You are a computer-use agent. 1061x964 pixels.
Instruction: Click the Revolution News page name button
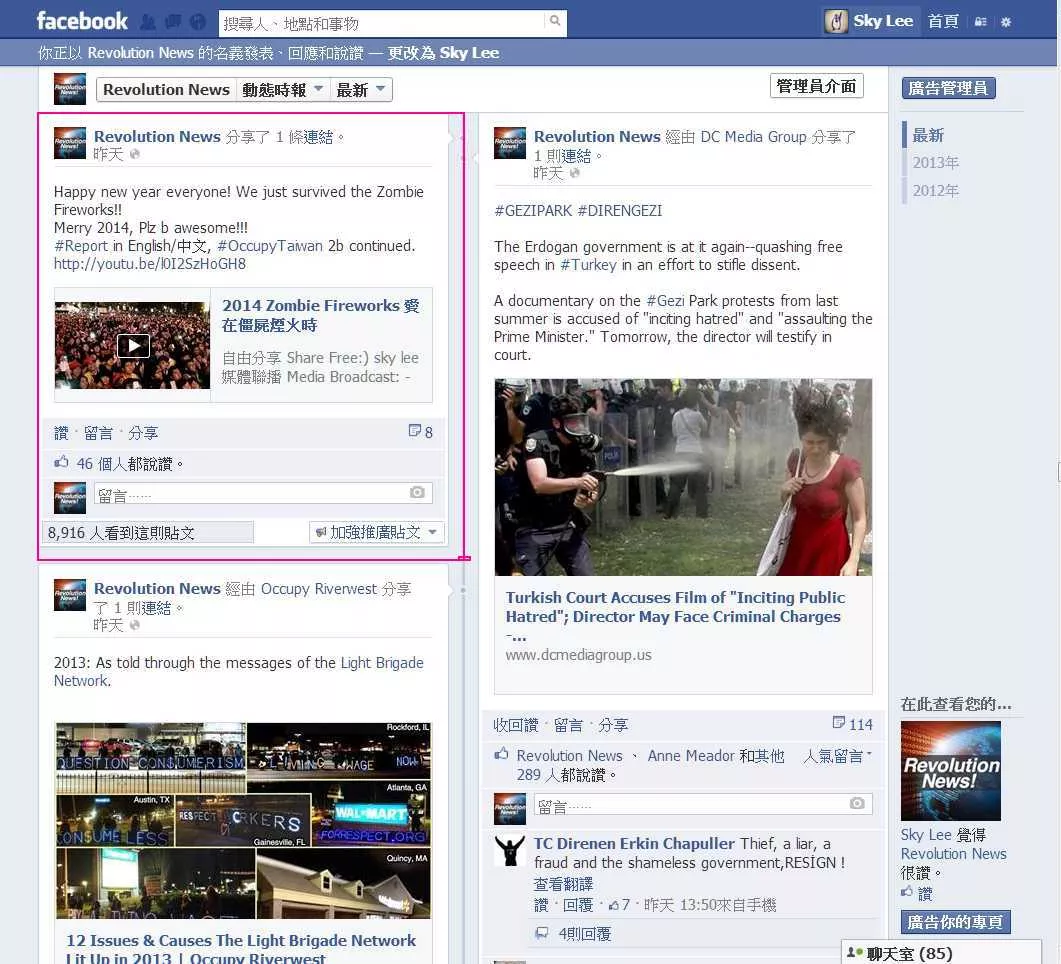[x=166, y=90]
